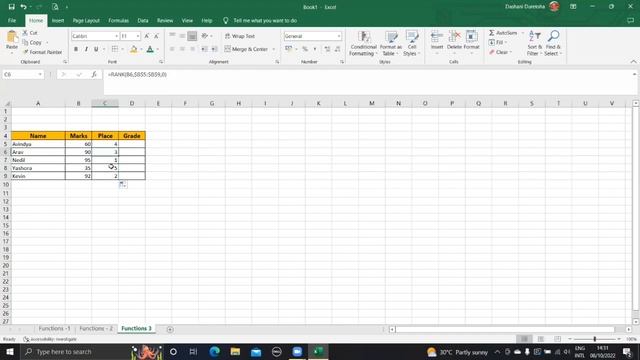Switch to the Formulas ribbon tab
The height and width of the screenshot is (360, 640).
pos(118,20)
